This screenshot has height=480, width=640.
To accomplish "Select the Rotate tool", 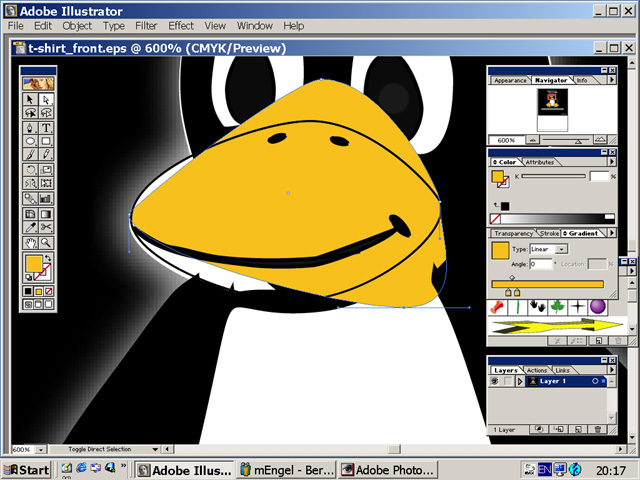I will (x=30, y=170).
